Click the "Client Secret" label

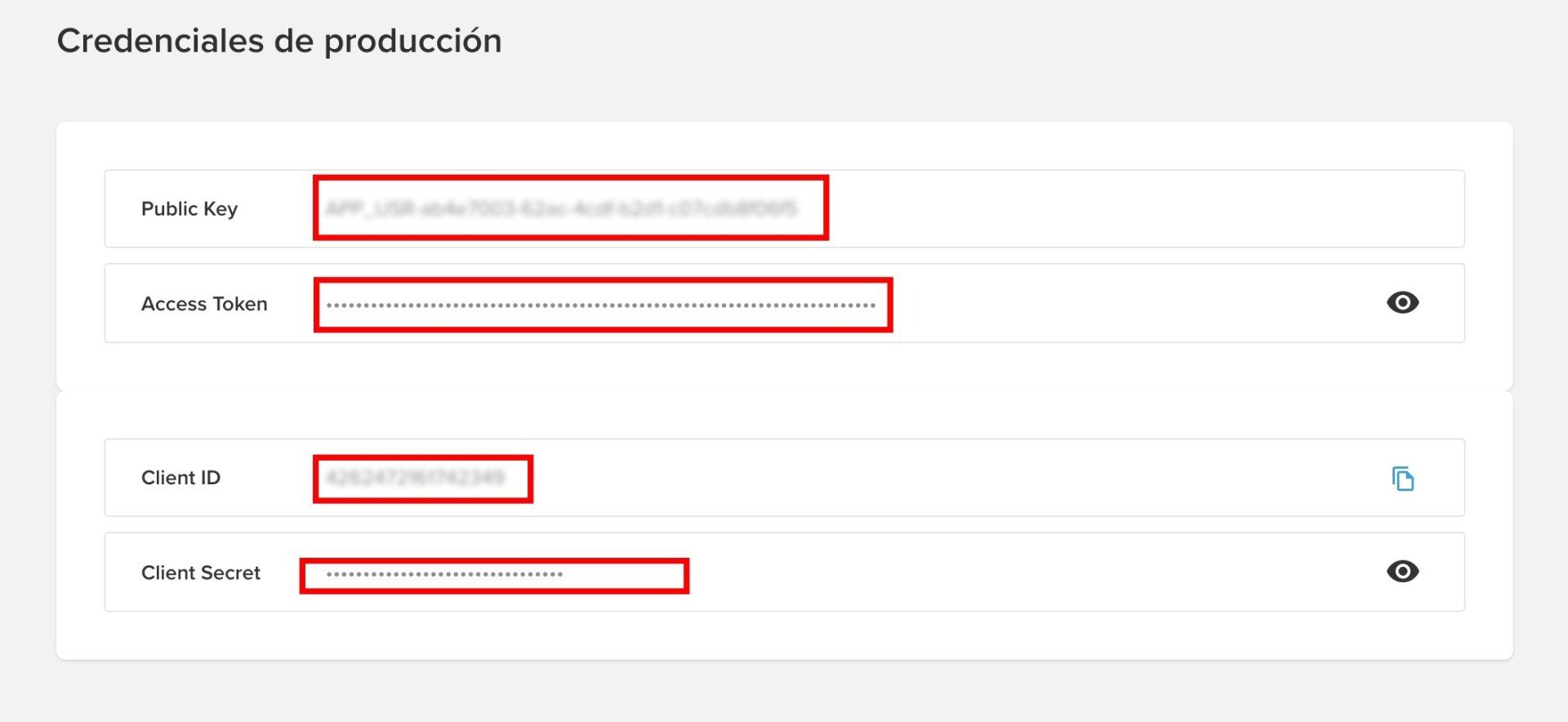(201, 573)
